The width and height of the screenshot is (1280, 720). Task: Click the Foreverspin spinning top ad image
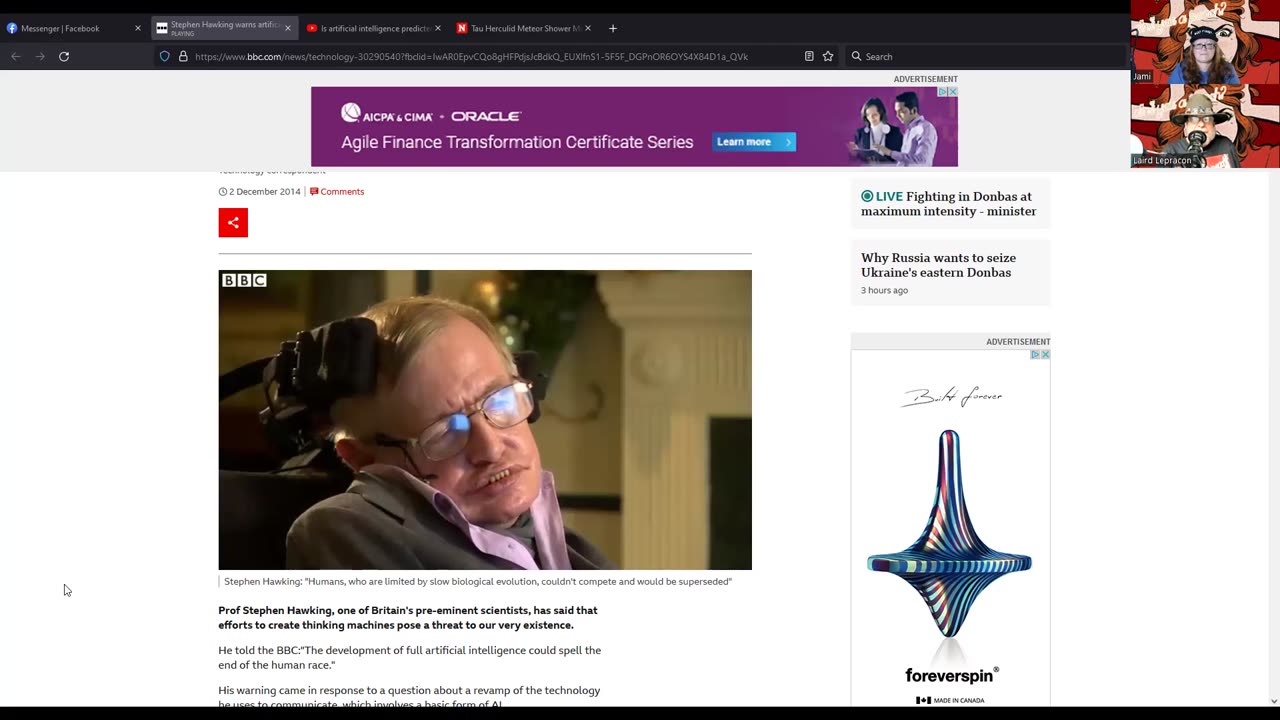[x=949, y=533]
